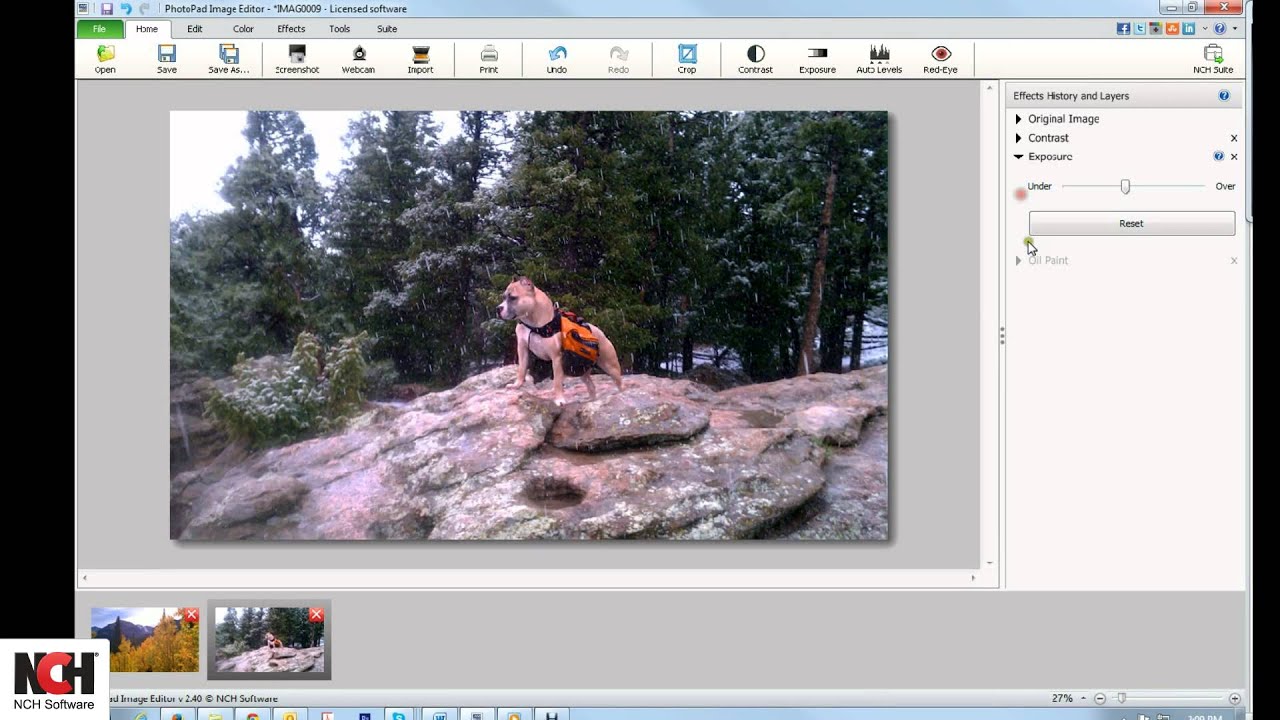
Task: Expand the Contrast layer
Action: coord(1019,138)
